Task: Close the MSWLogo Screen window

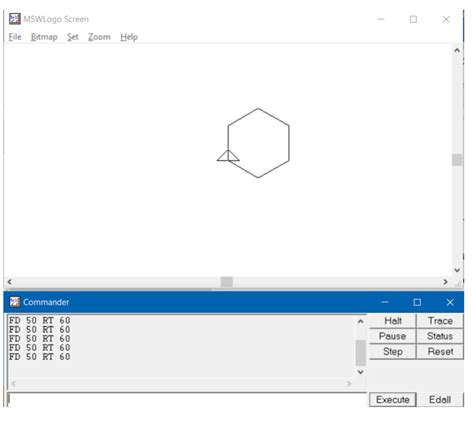Action: click(x=446, y=19)
